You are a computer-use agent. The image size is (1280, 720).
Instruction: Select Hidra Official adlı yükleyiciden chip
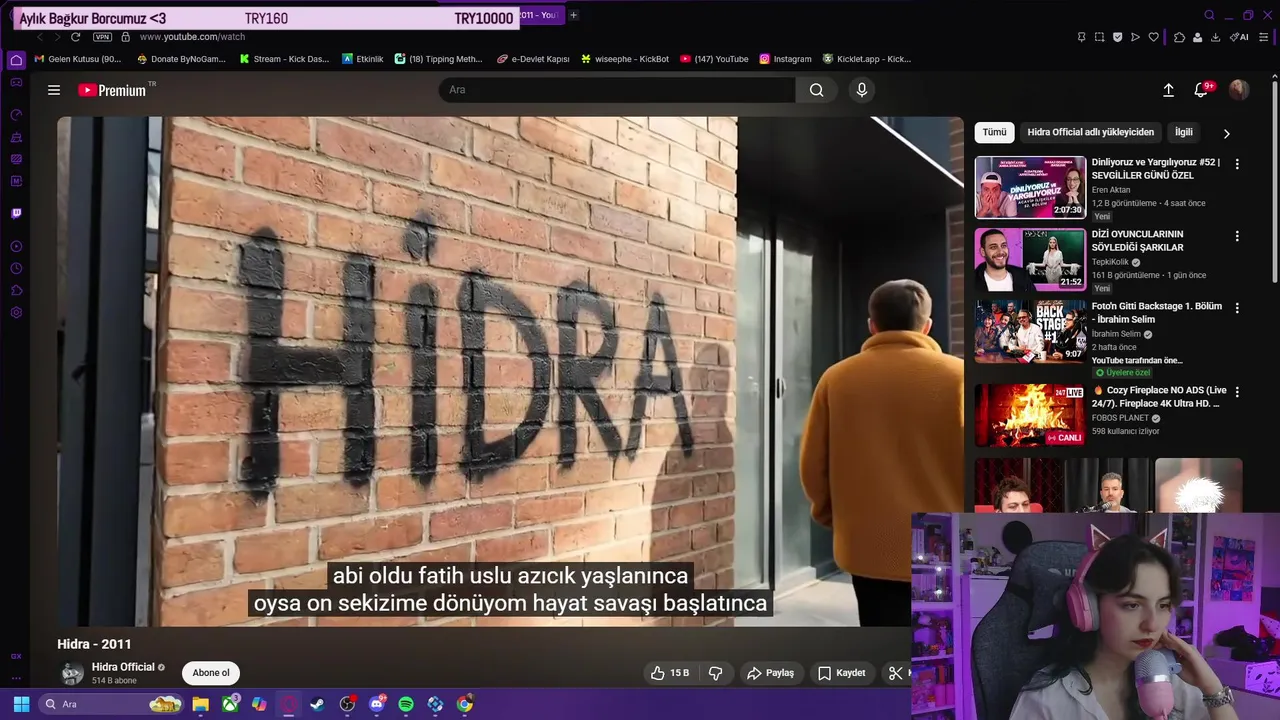(1090, 132)
